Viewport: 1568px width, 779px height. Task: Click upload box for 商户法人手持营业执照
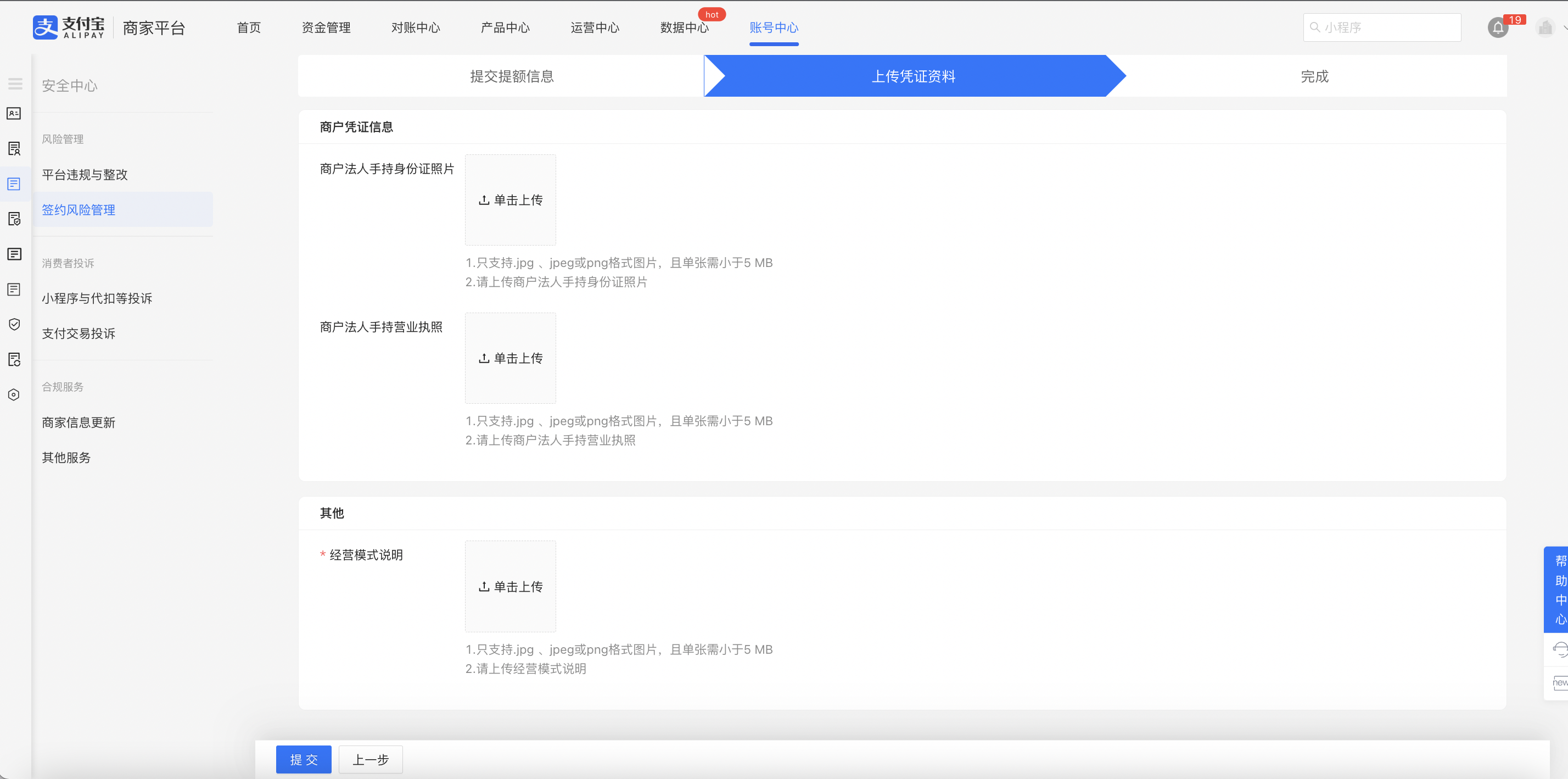[x=510, y=358]
